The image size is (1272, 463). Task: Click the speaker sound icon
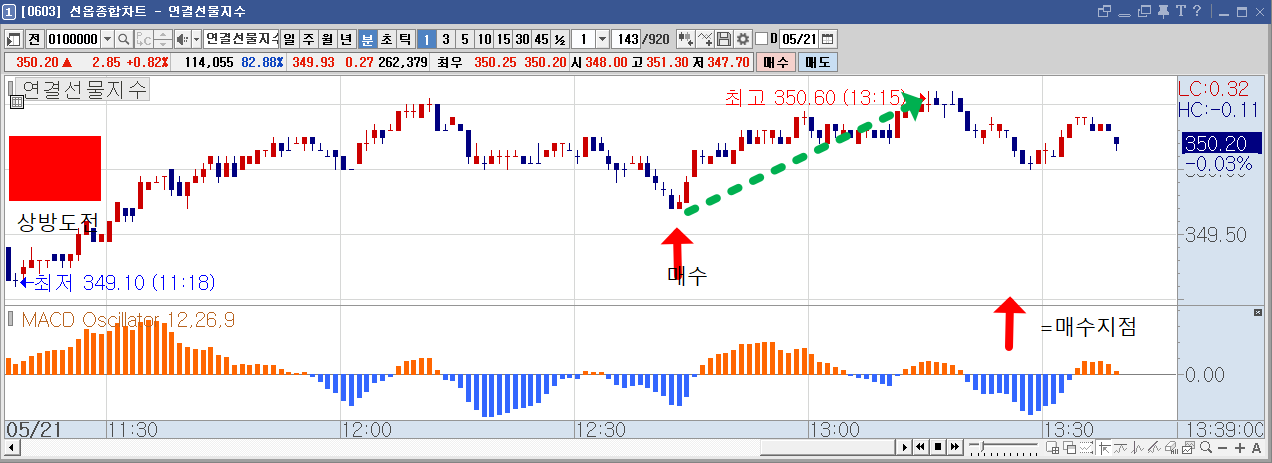(x=182, y=39)
